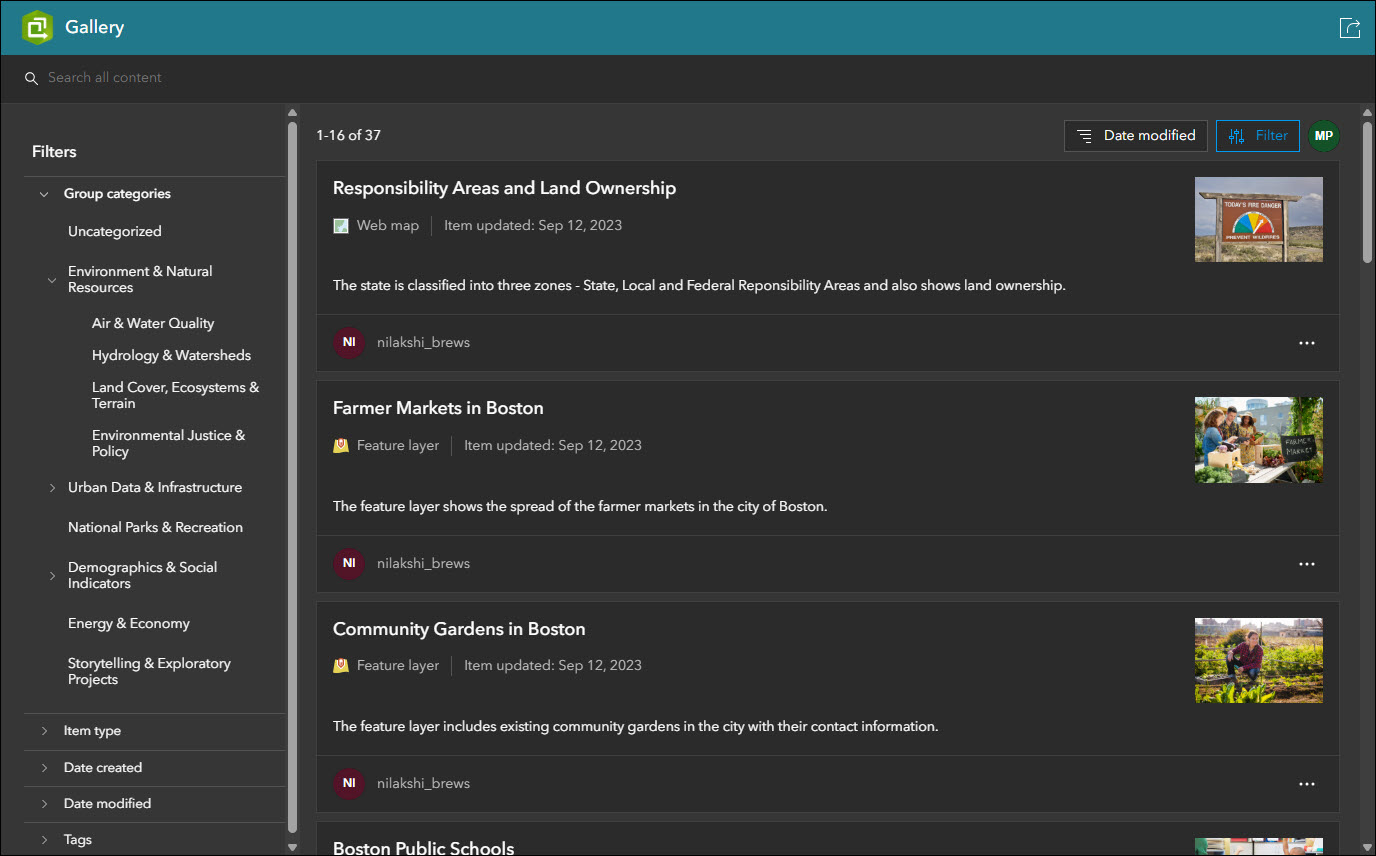Expand Urban Data & Infrastructure category
Viewport: 1376px width, 856px height.
[x=52, y=488]
